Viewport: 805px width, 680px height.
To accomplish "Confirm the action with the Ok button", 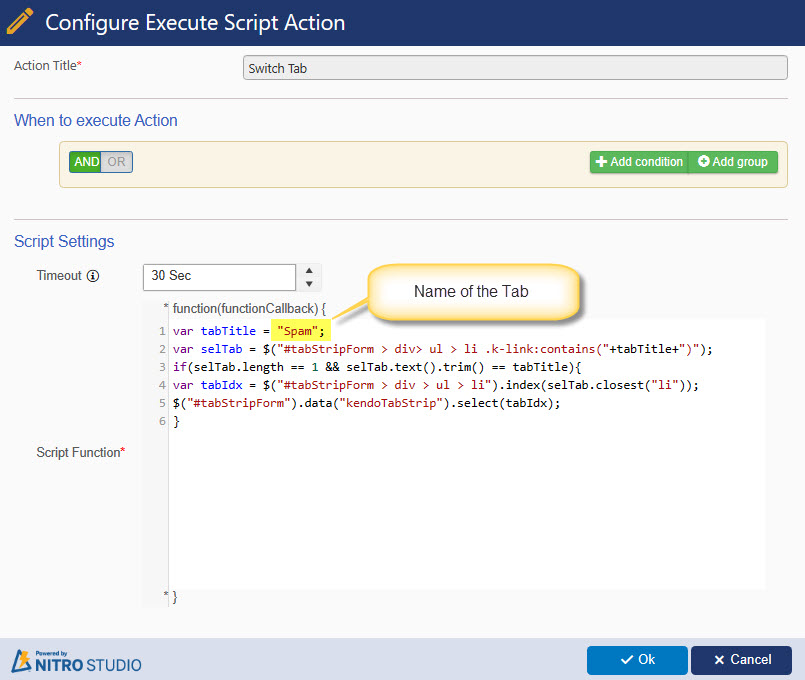I will [x=637, y=660].
